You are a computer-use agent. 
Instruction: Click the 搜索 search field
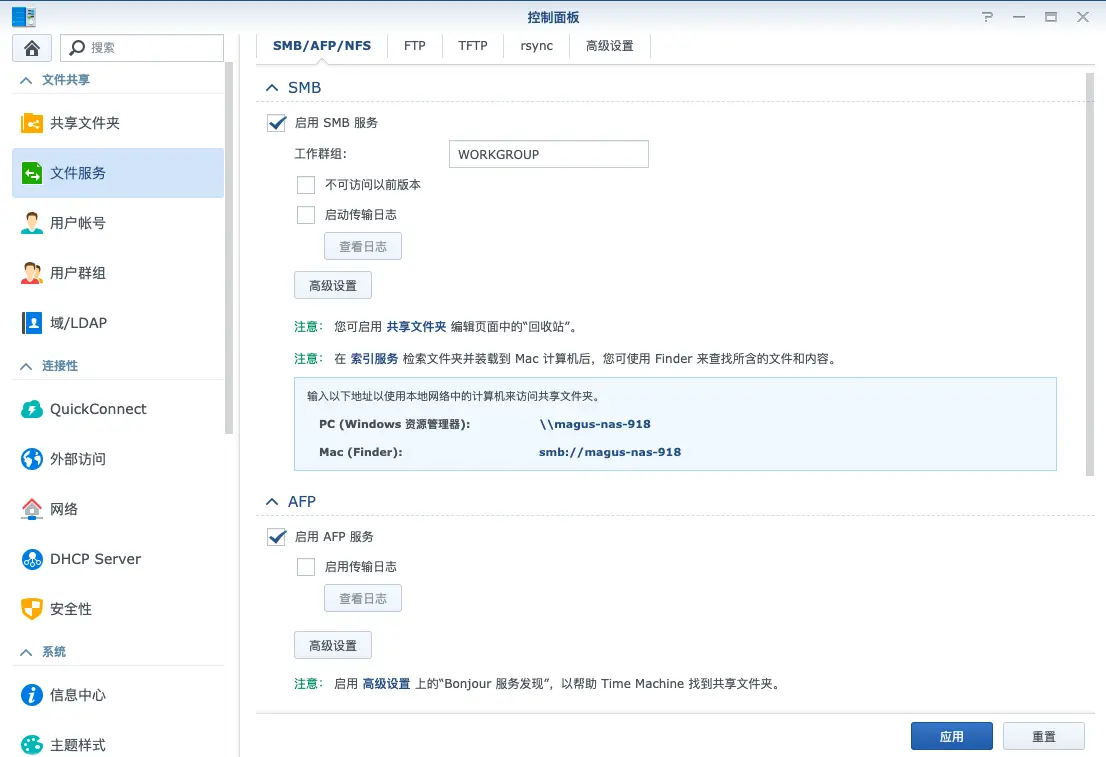coord(142,48)
